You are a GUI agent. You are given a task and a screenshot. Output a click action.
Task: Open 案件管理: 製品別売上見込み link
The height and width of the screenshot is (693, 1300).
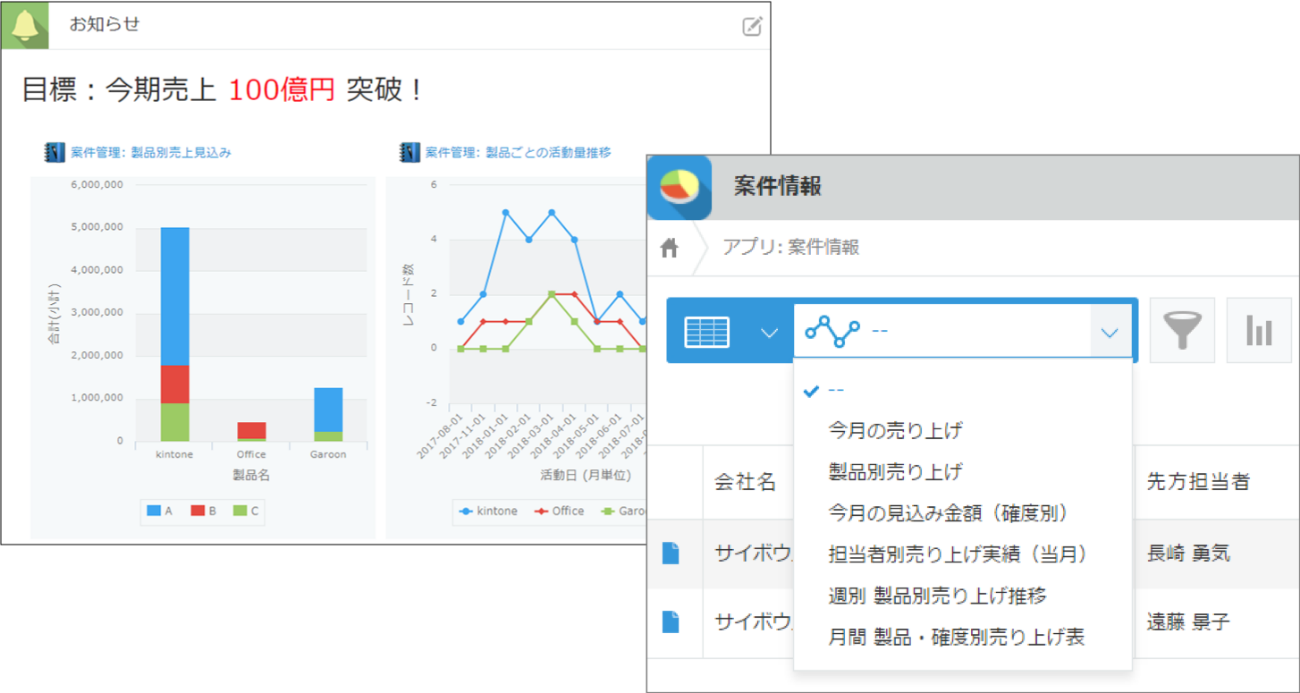tap(151, 153)
